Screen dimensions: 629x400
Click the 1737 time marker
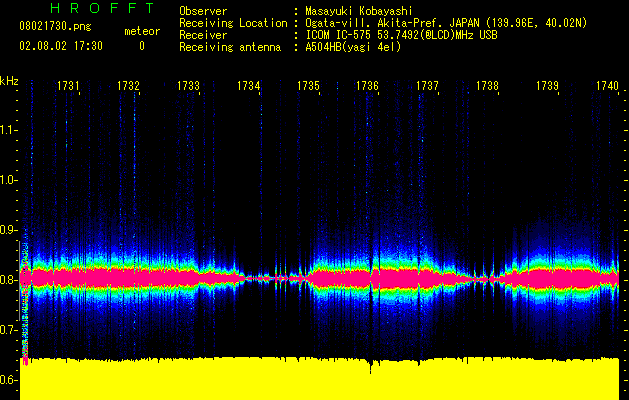pos(427,86)
